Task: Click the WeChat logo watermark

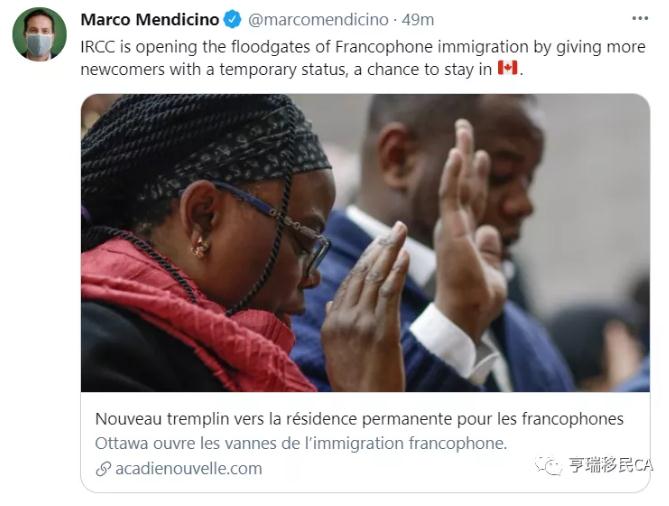Action: [549, 465]
